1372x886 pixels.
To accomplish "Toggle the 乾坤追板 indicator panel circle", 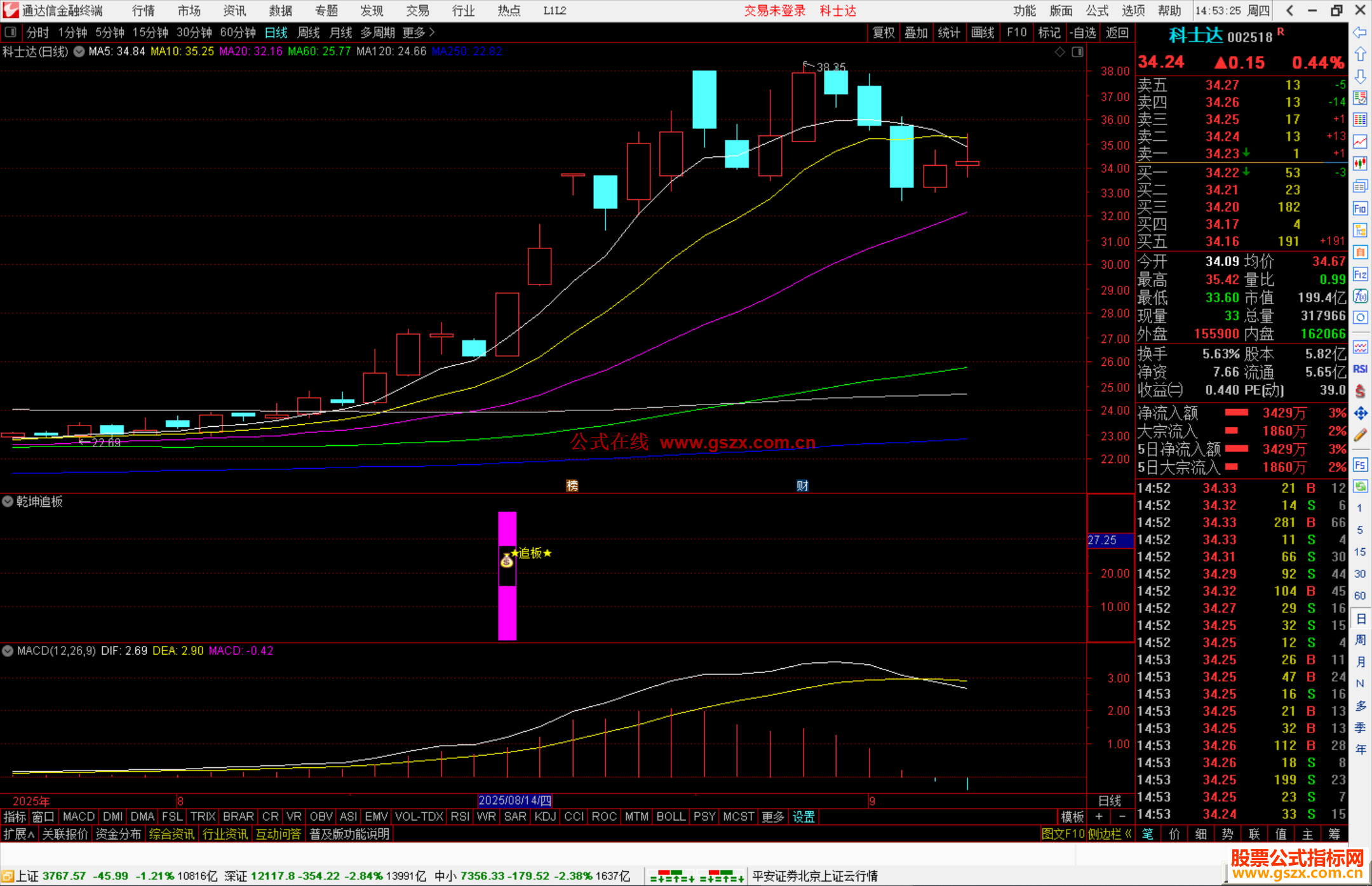I will point(8,501).
